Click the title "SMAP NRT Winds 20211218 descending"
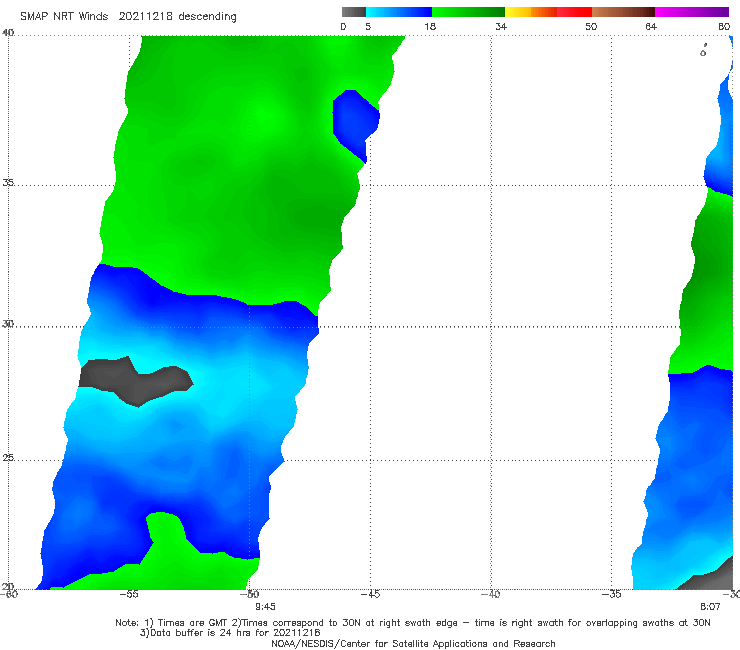740x650 pixels. click(128, 16)
